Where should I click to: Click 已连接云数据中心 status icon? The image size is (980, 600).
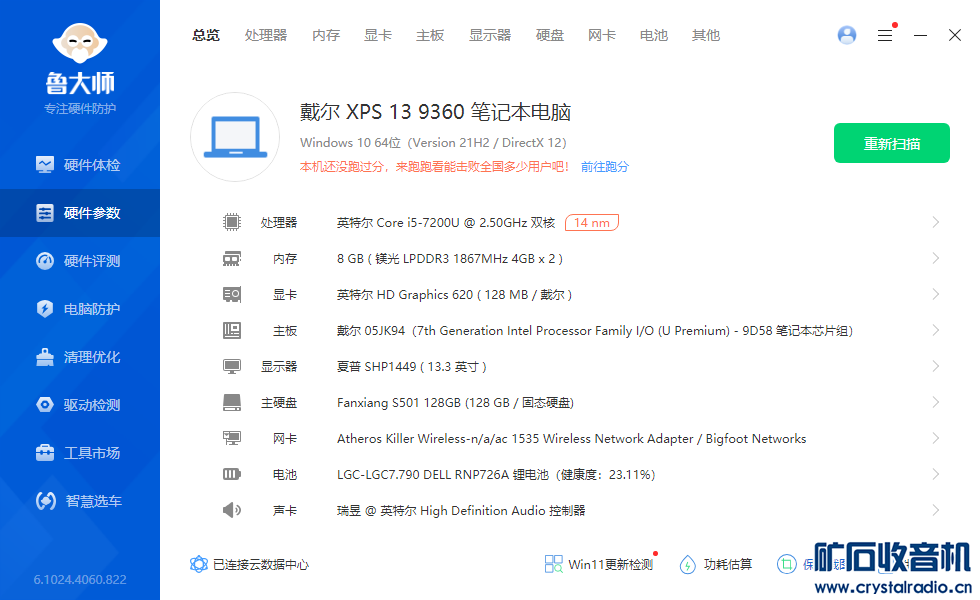(199, 564)
